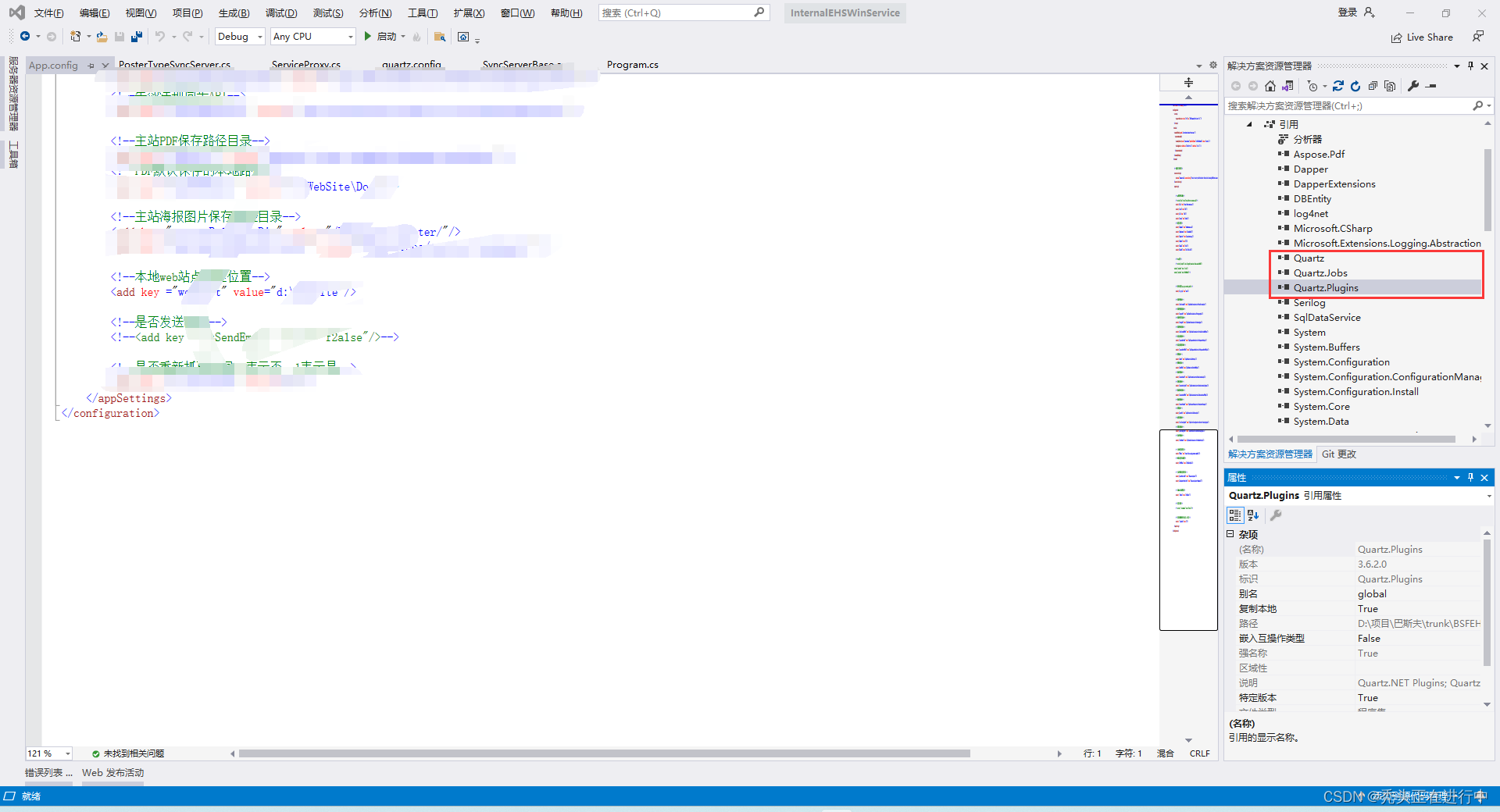This screenshot has width=1500, height=812.
Task: Click the Properties grid vertical scrollbar thumb
Action: point(1487,601)
